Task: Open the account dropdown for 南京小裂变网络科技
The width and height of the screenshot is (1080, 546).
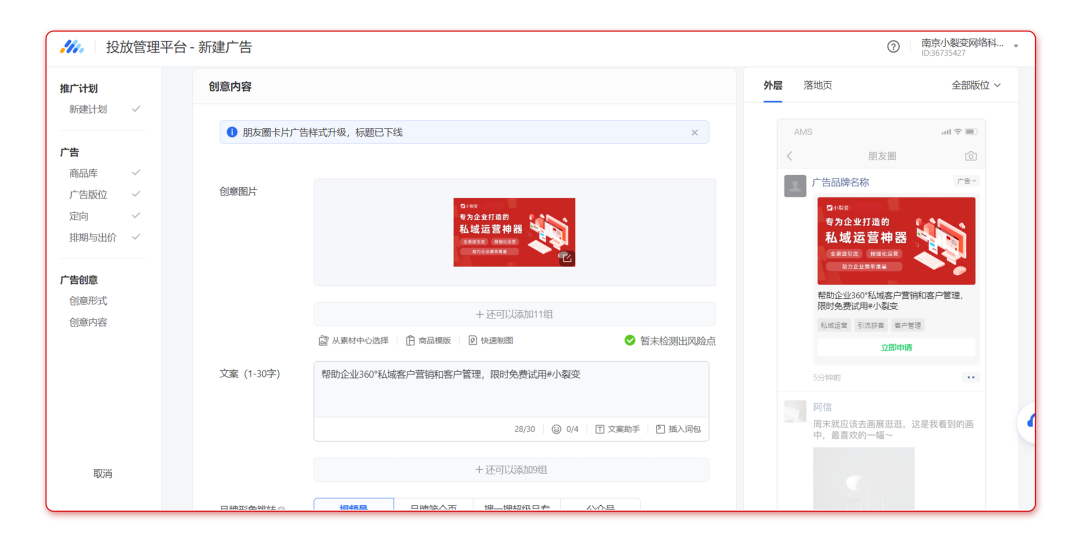Action: point(1016,47)
